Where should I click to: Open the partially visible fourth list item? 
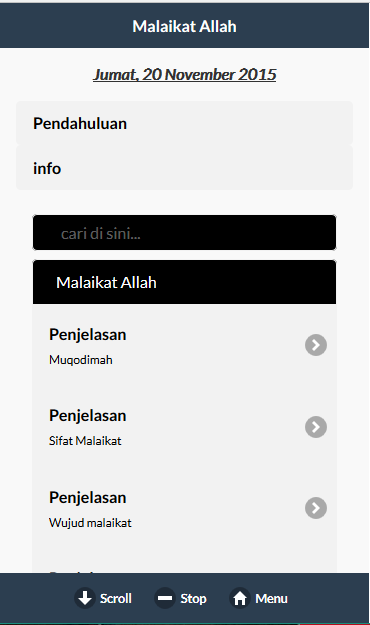184,561
